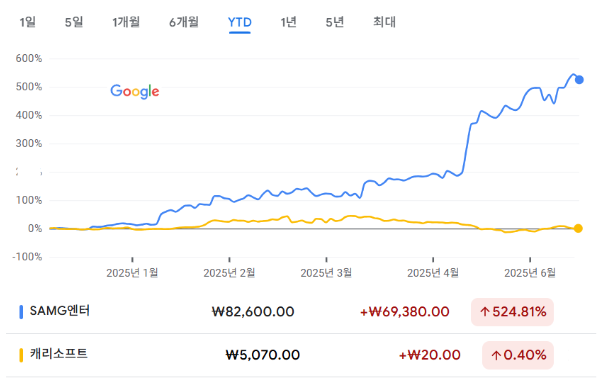Click the 524.81% gain badge
Viewport: 604px width, 389px height.
coord(512,312)
